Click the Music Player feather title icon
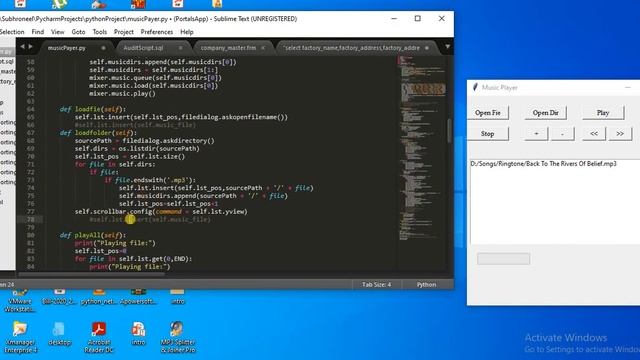The image size is (640, 360). pyautogui.click(x=475, y=87)
